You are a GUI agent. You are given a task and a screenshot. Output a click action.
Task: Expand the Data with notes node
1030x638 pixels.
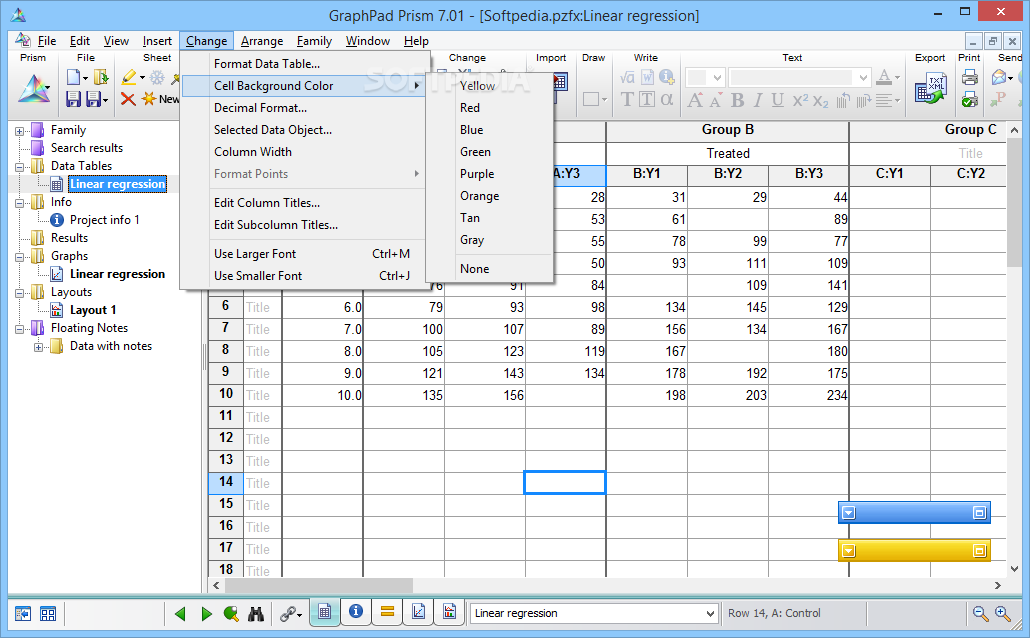click(38, 347)
